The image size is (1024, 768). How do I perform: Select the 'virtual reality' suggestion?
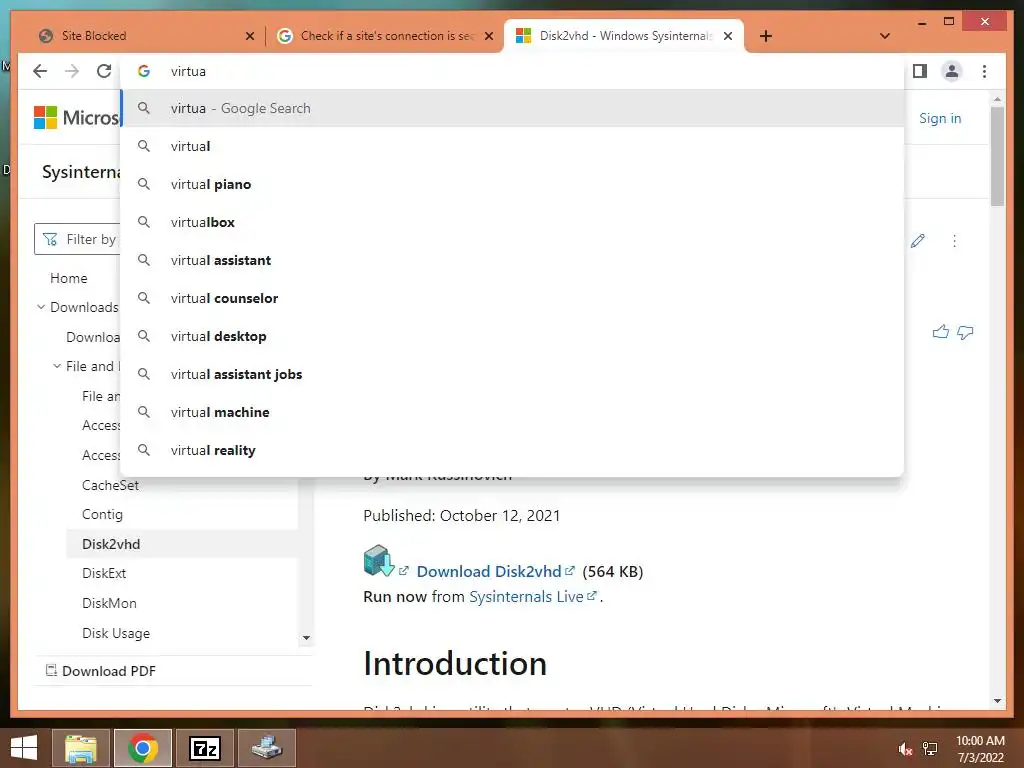(x=513, y=450)
